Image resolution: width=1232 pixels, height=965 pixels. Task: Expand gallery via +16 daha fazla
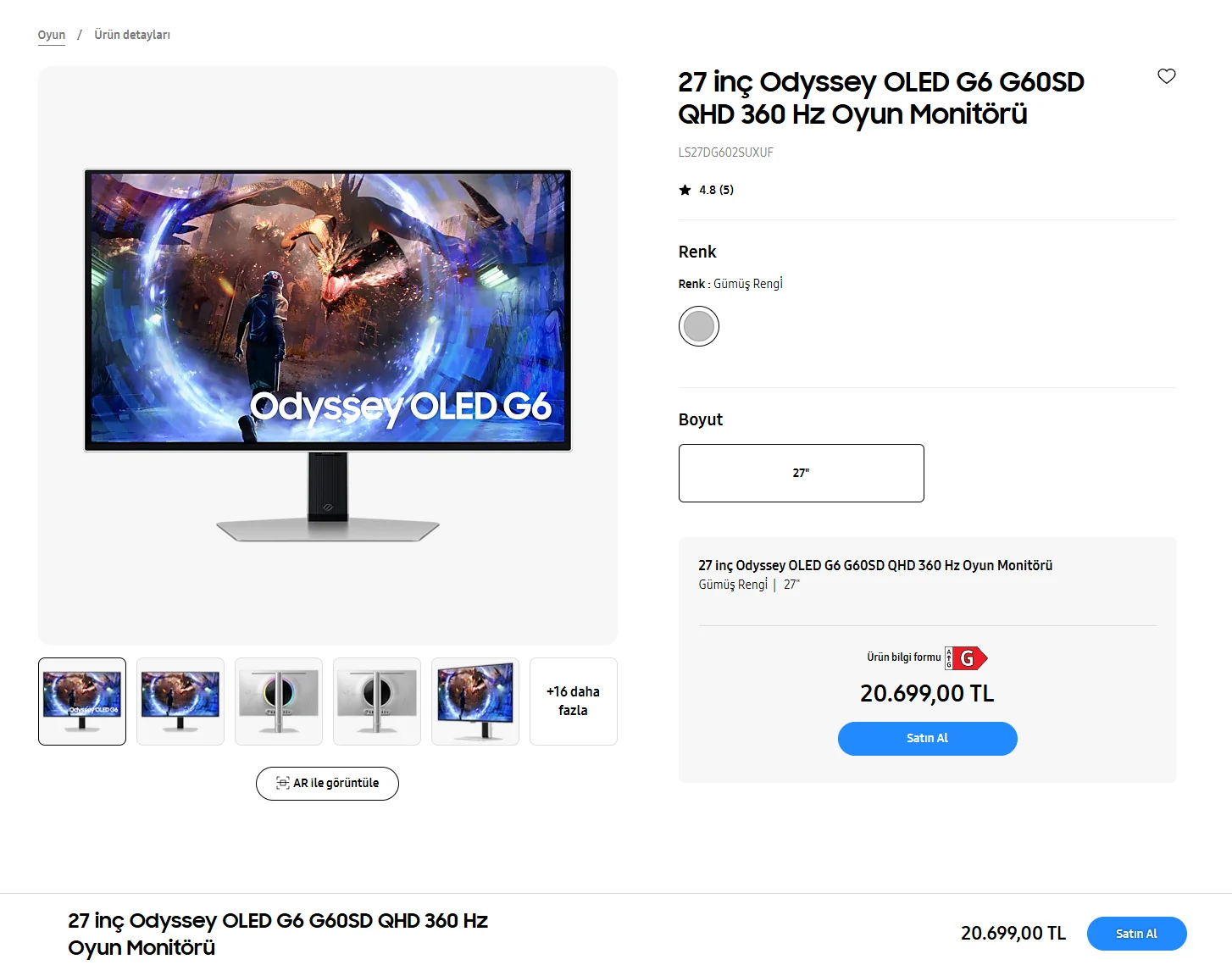click(574, 702)
